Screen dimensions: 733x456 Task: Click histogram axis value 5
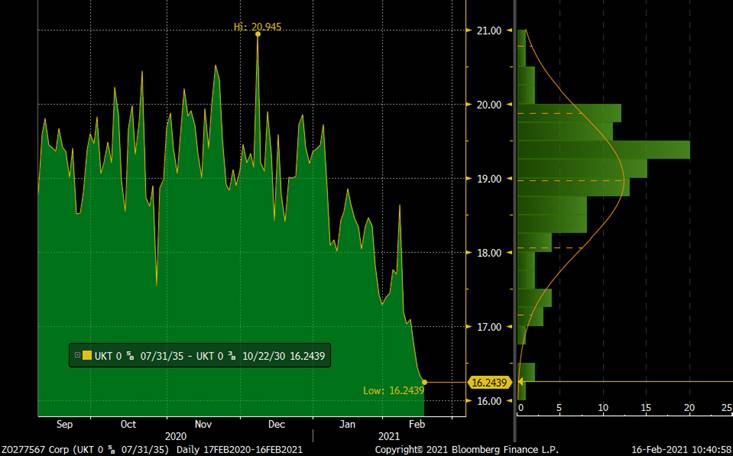click(559, 408)
